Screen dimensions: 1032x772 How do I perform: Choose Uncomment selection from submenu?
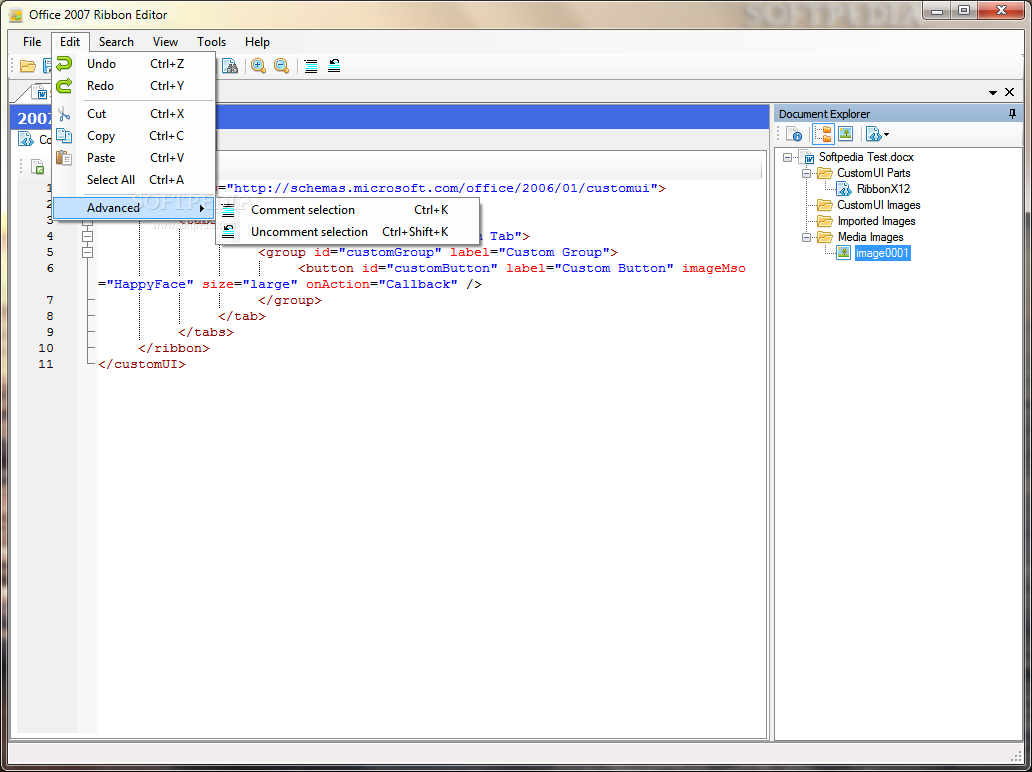tap(348, 232)
